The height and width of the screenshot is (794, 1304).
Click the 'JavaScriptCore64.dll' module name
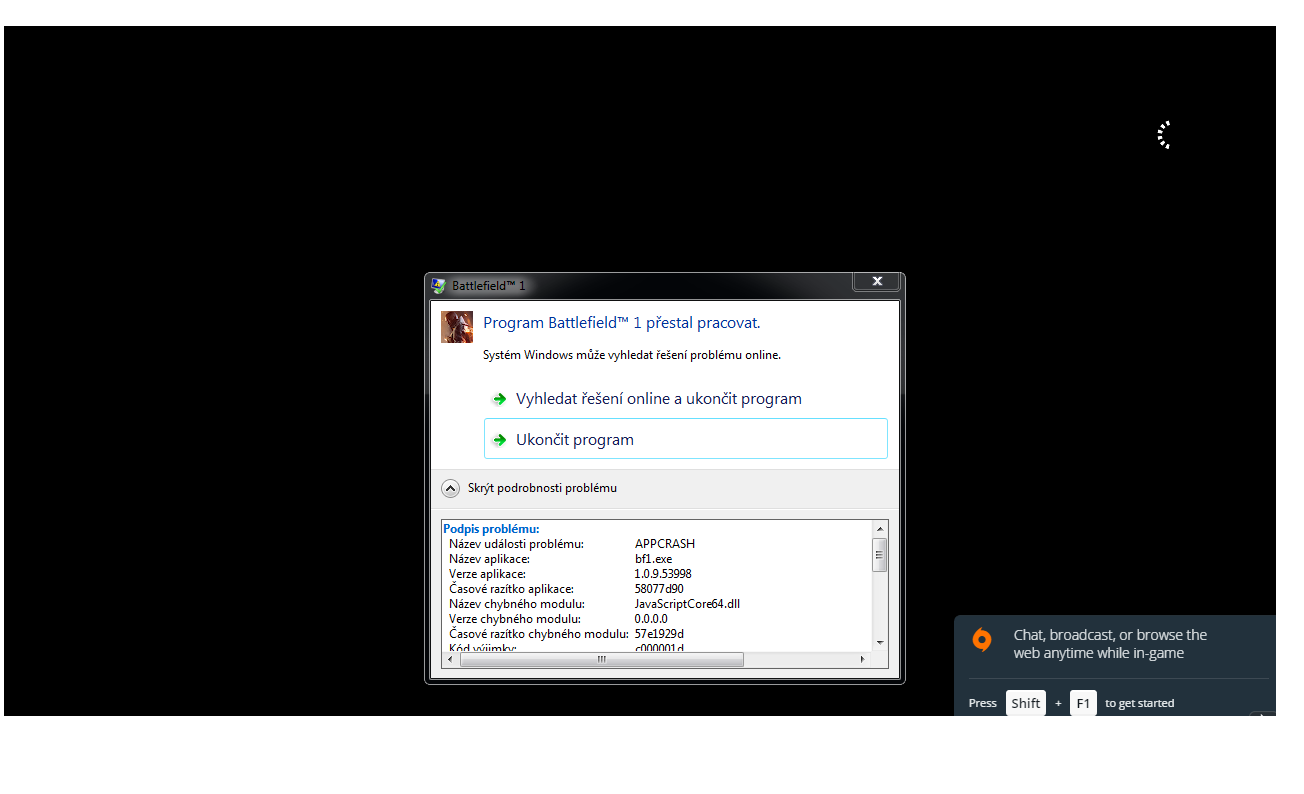[687, 604]
